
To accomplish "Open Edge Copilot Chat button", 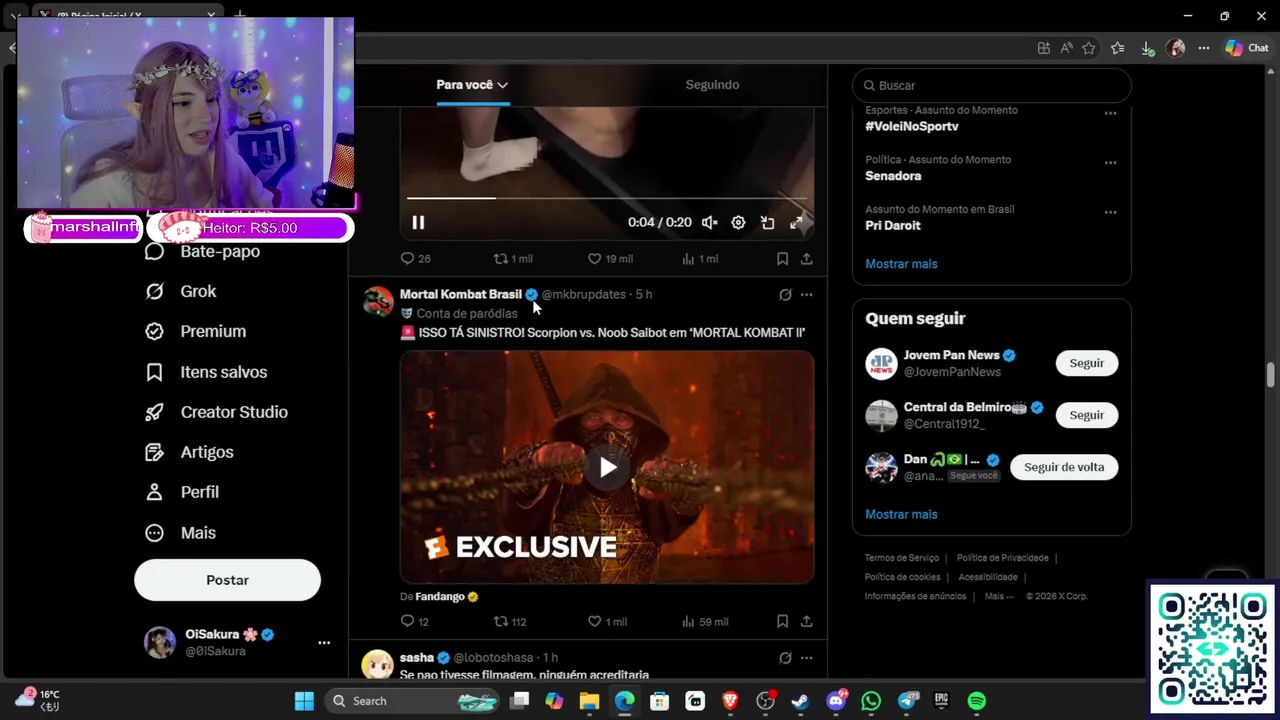I will (x=1246, y=48).
